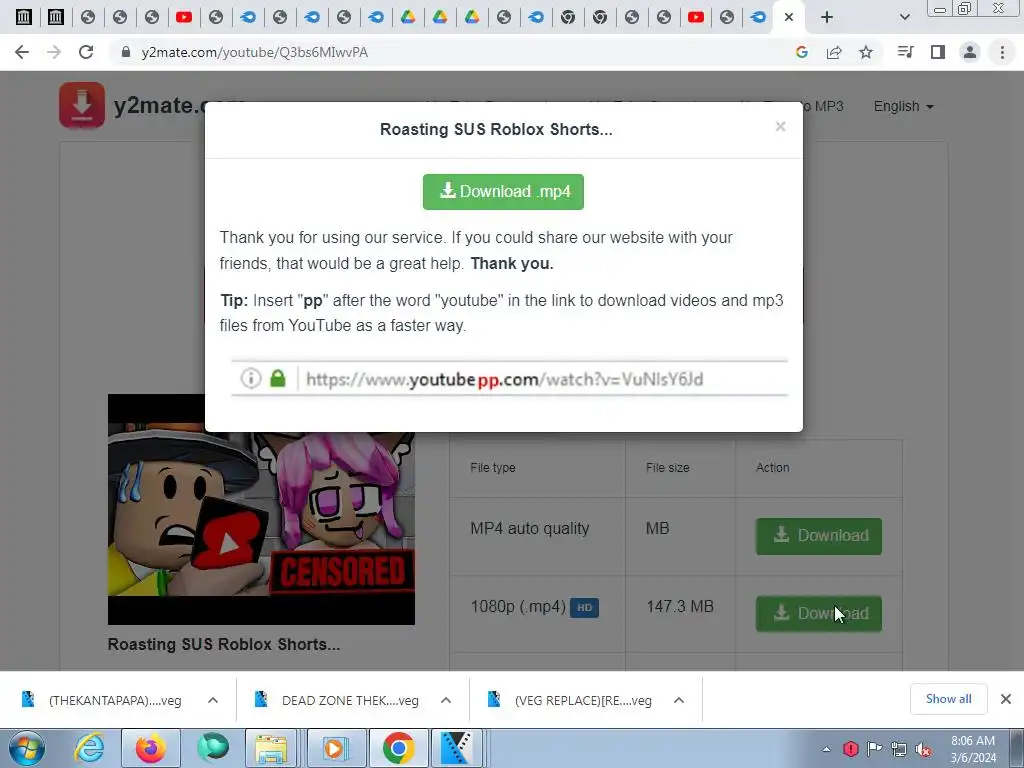This screenshot has height=768, width=1024.
Task: Click Show all downloads
Action: 948,699
